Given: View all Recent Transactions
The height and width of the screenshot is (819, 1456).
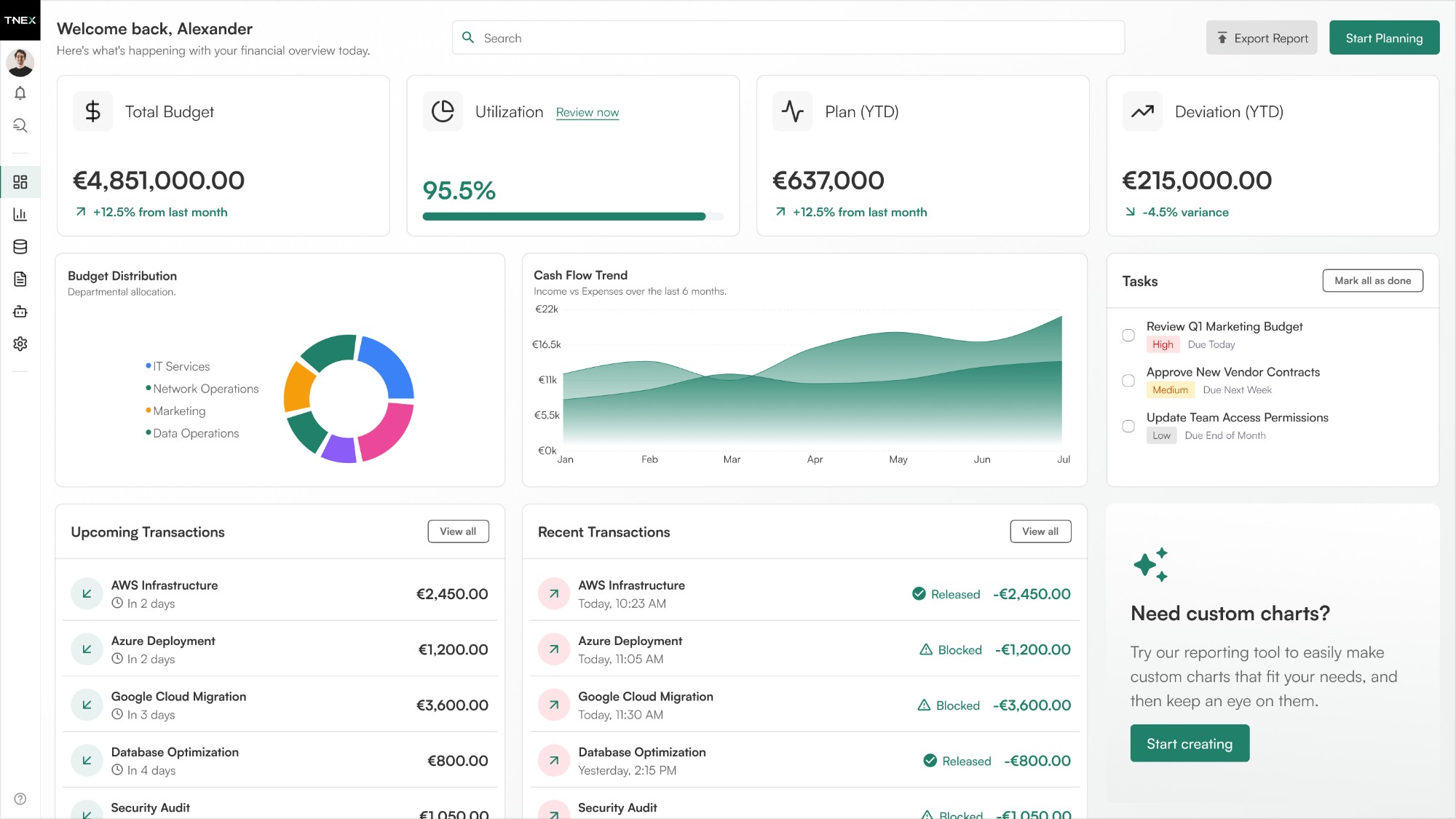Looking at the screenshot, I should coord(1040,531).
